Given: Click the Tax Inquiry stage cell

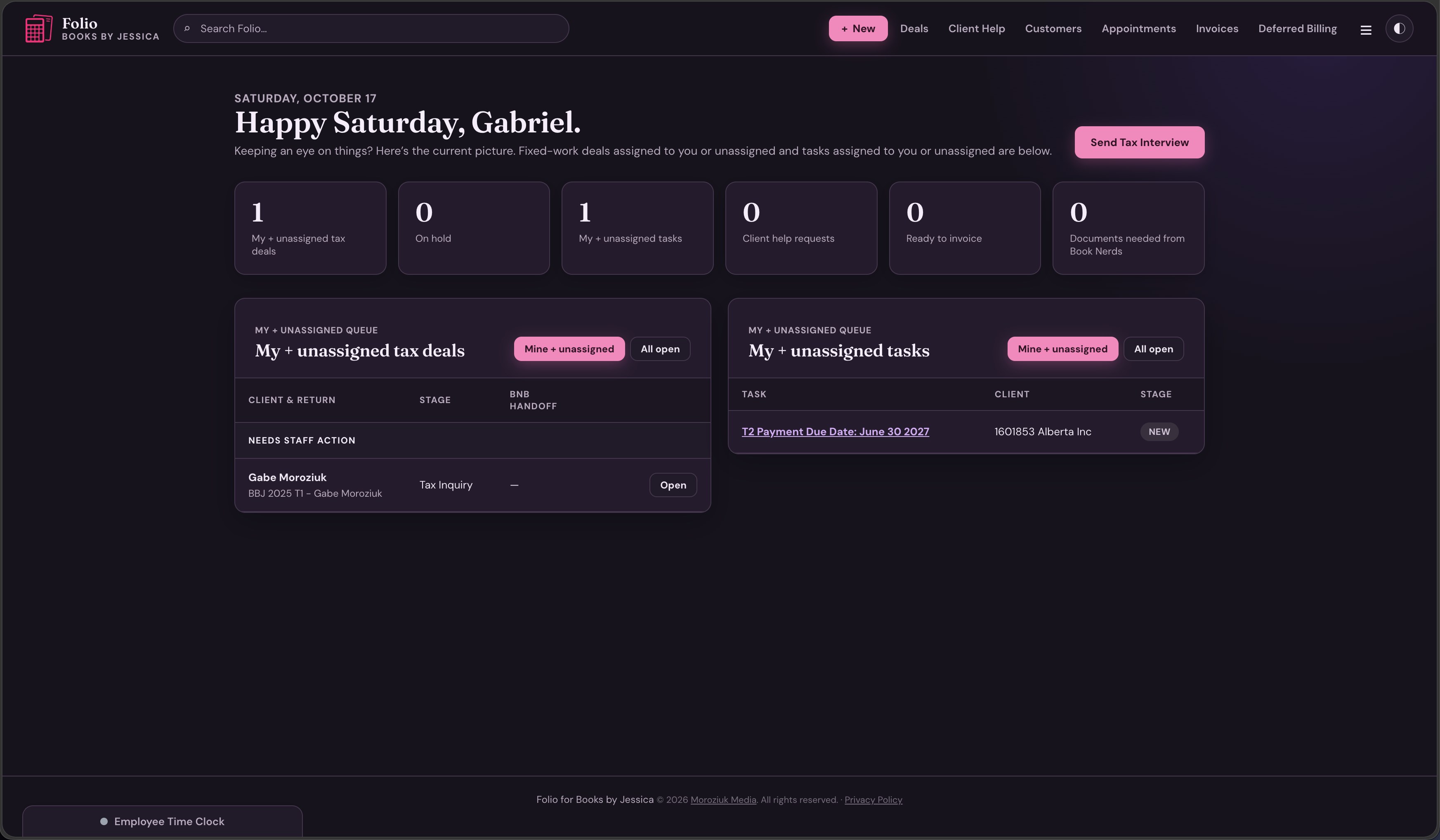Looking at the screenshot, I should pyautogui.click(x=446, y=485).
